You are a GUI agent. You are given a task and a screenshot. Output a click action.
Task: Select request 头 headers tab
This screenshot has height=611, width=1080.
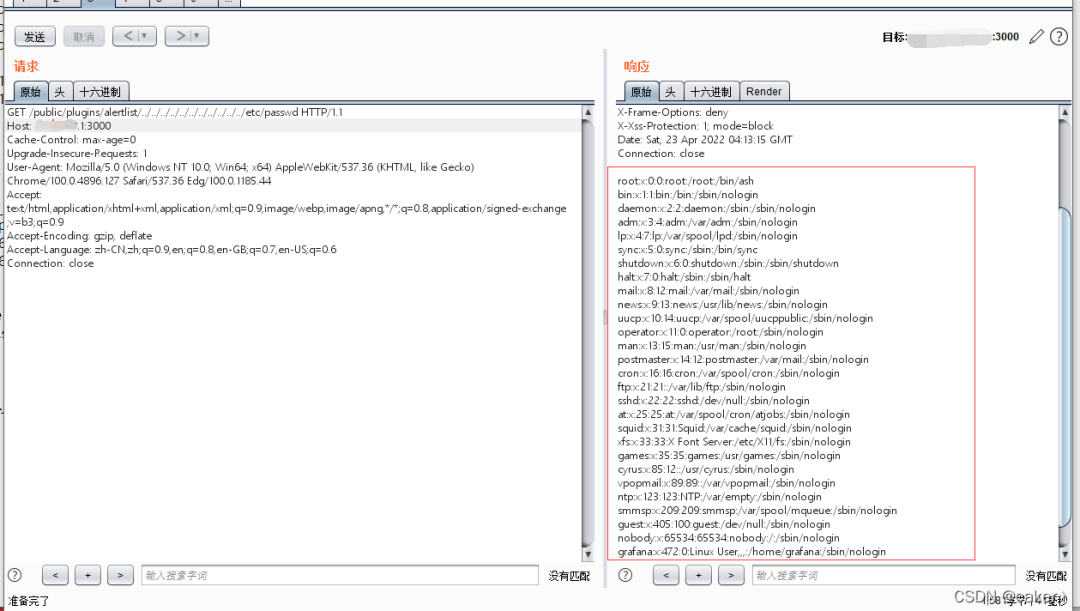click(x=61, y=92)
